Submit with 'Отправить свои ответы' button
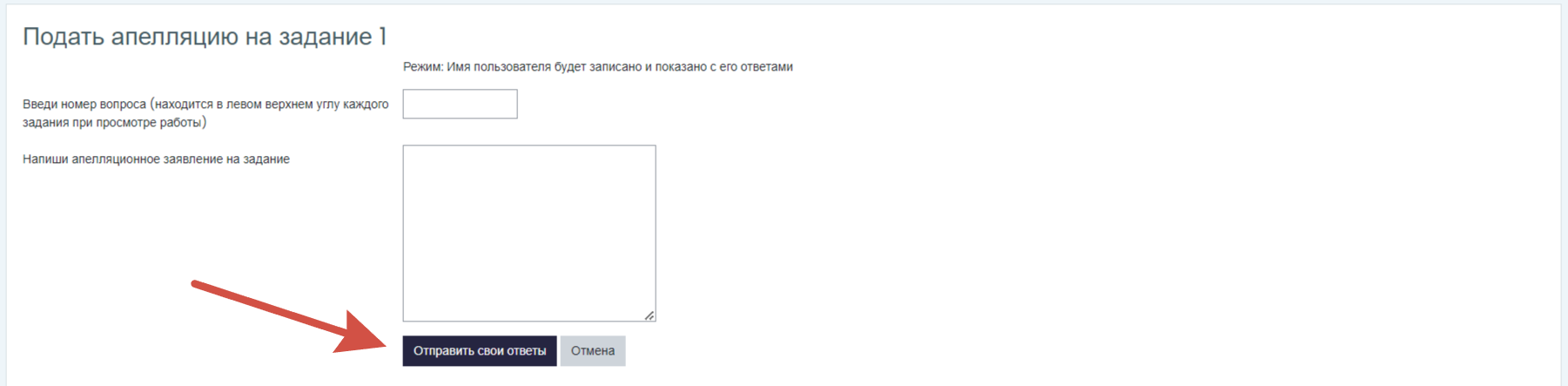This screenshot has width=1568, height=386. (x=480, y=351)
